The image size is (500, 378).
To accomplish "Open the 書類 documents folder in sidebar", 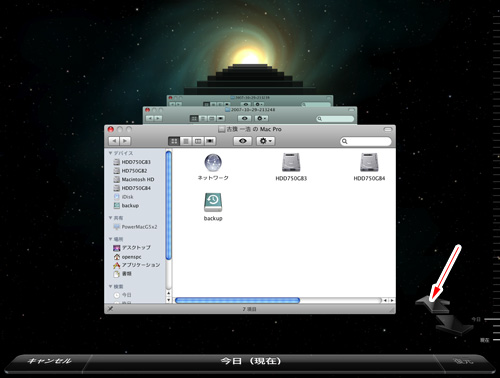I will tap(122, 274).
